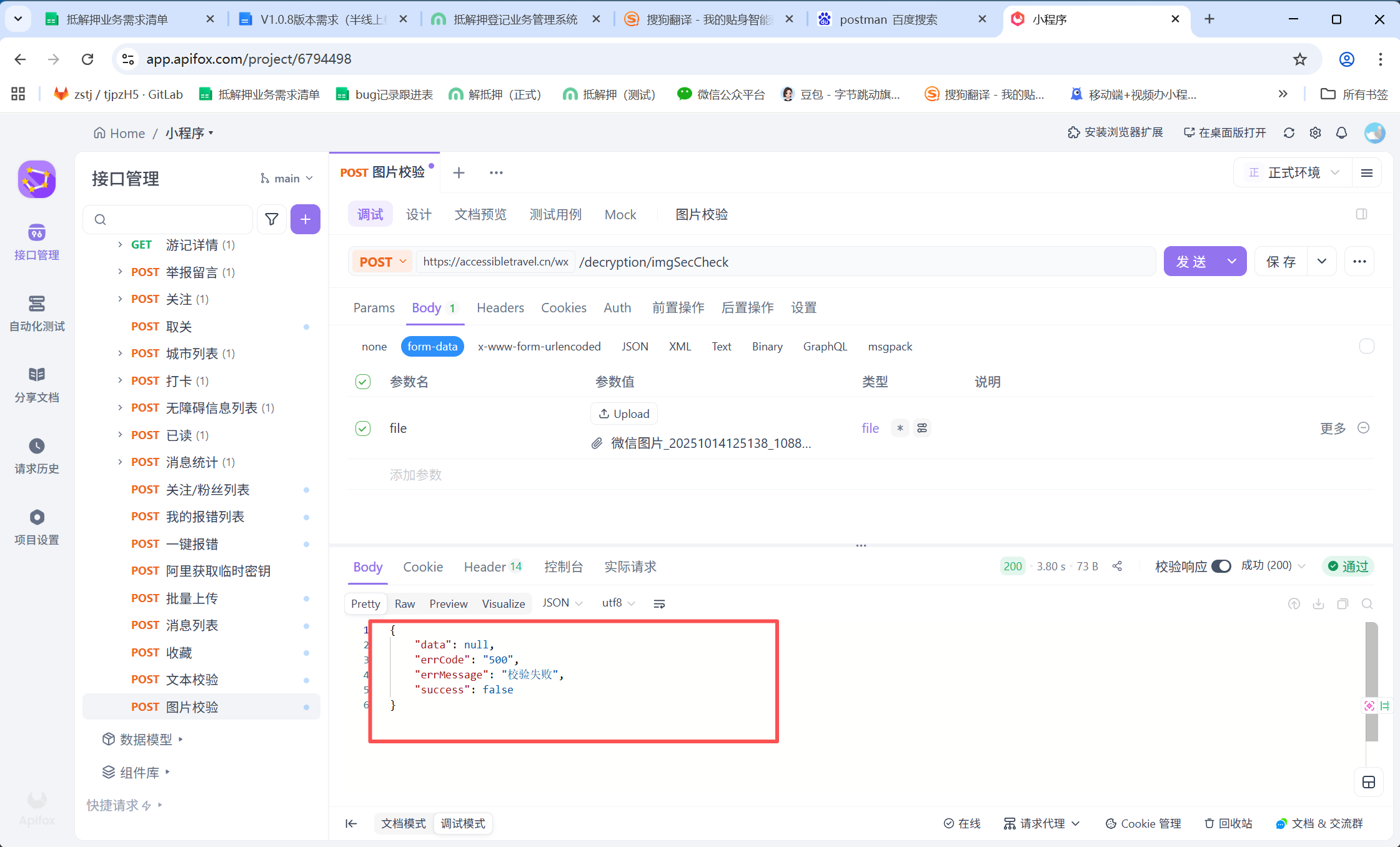Click the share icon near 73 B
The width and height of the screenshot is (1400, 847).
[x=1117, y=566]
